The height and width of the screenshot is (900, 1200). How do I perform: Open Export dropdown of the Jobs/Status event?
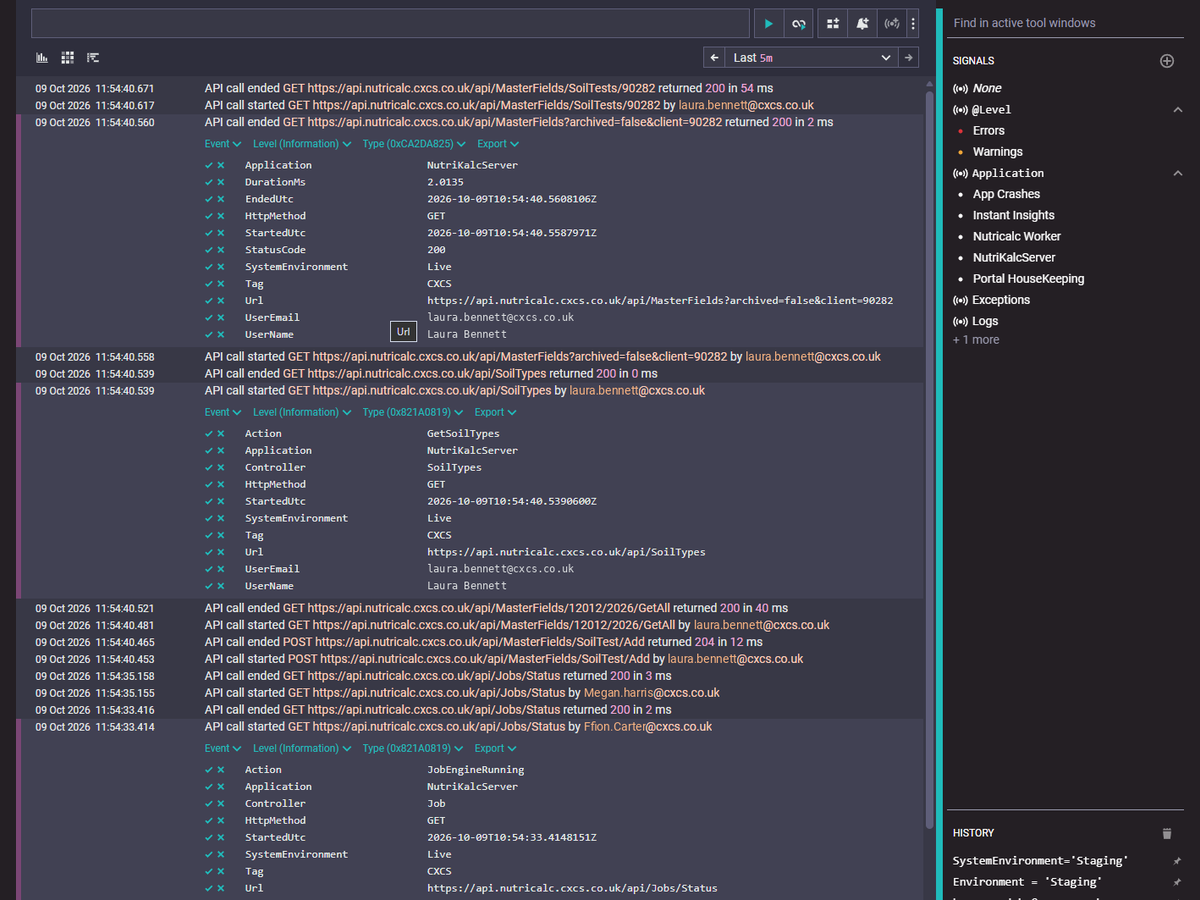(495, 748)
